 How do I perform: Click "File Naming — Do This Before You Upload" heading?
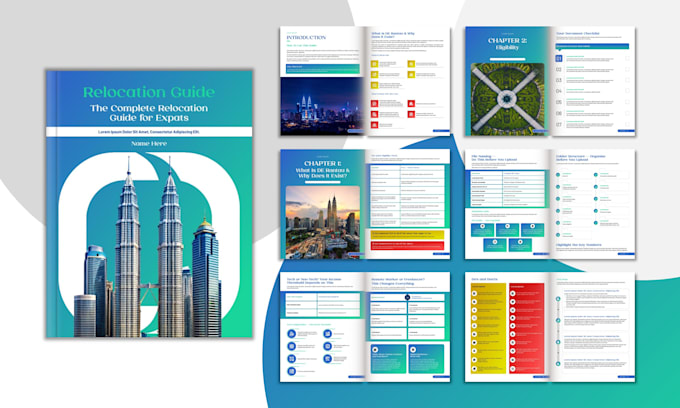[x=494, y=158]
